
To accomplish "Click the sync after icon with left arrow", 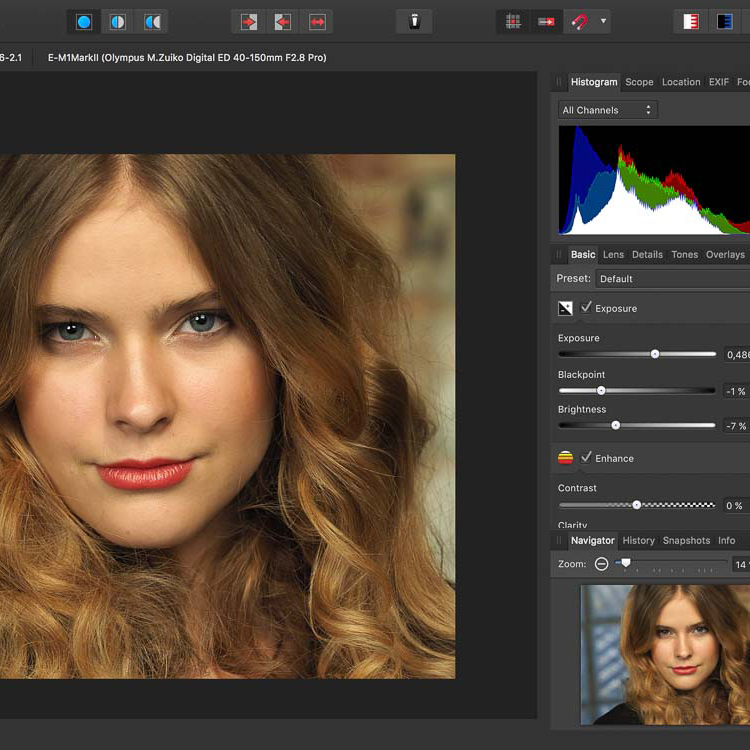I will tap(283, 21).
